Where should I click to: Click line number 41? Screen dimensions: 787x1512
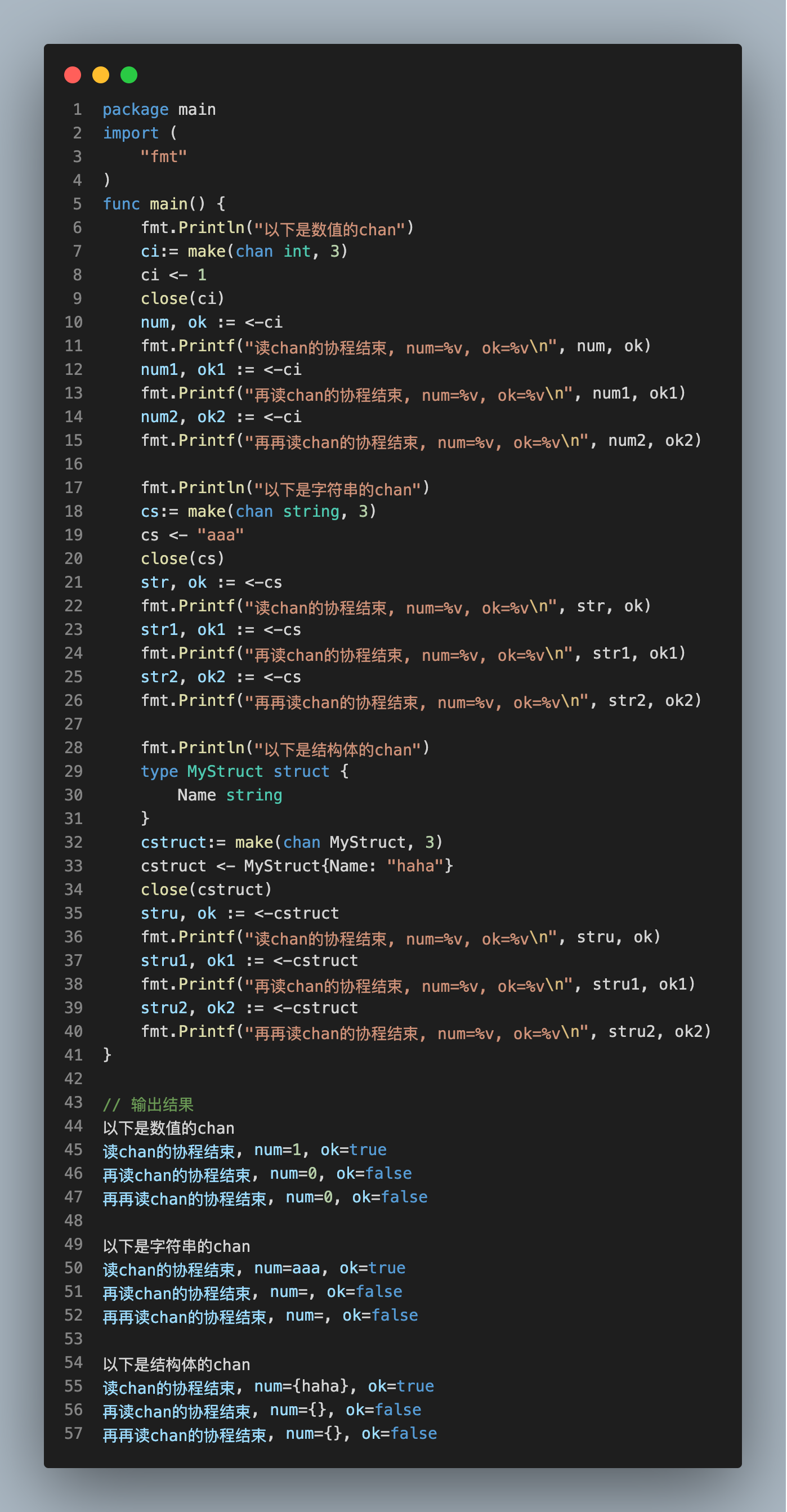coord(74,1055)
